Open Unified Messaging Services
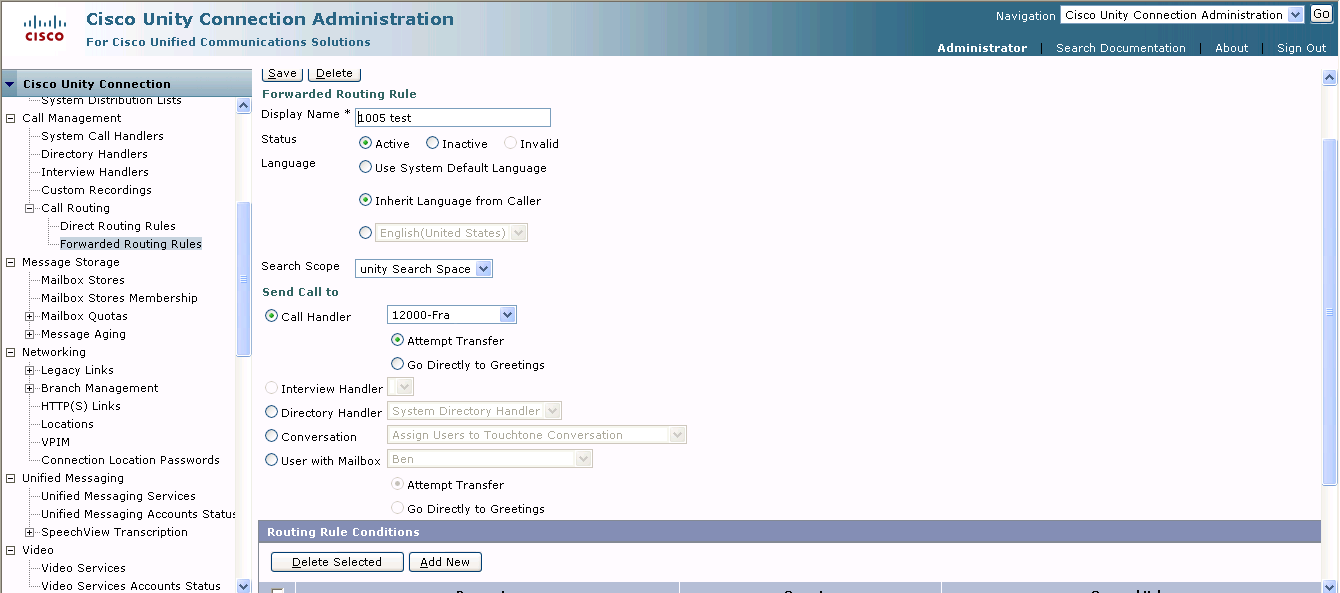 pos(118,496)
